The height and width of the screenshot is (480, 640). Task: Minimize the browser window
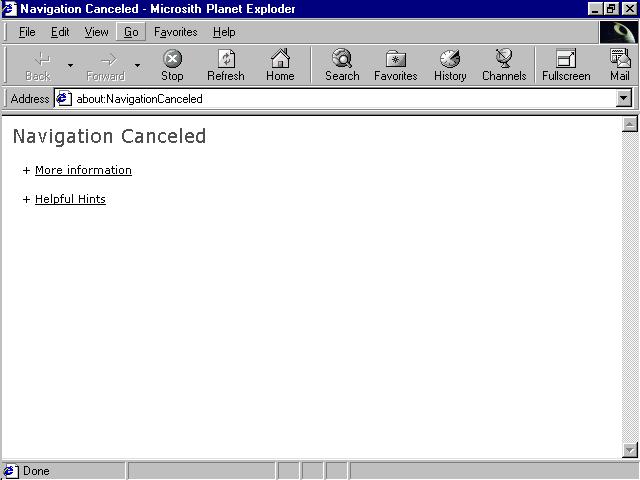pyautogui.click(x=596, y=9)
